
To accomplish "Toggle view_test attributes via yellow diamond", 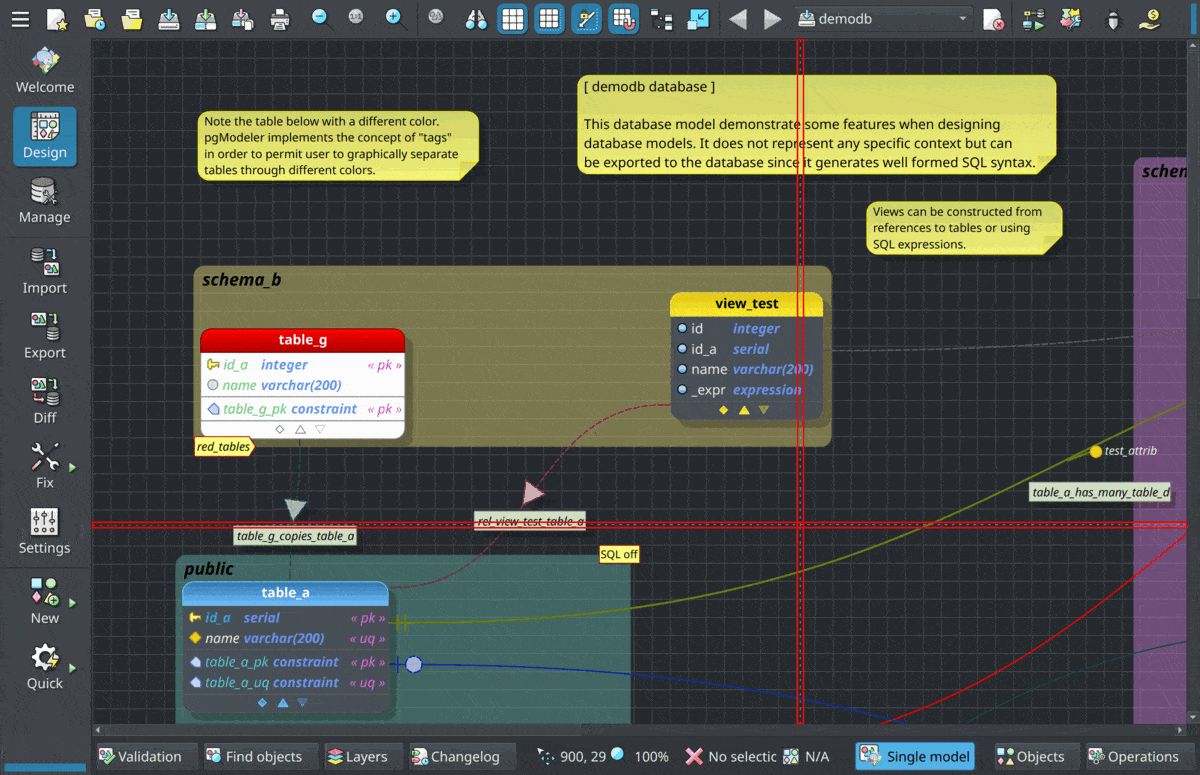I will pyautogui.click(x=724, y=410).
